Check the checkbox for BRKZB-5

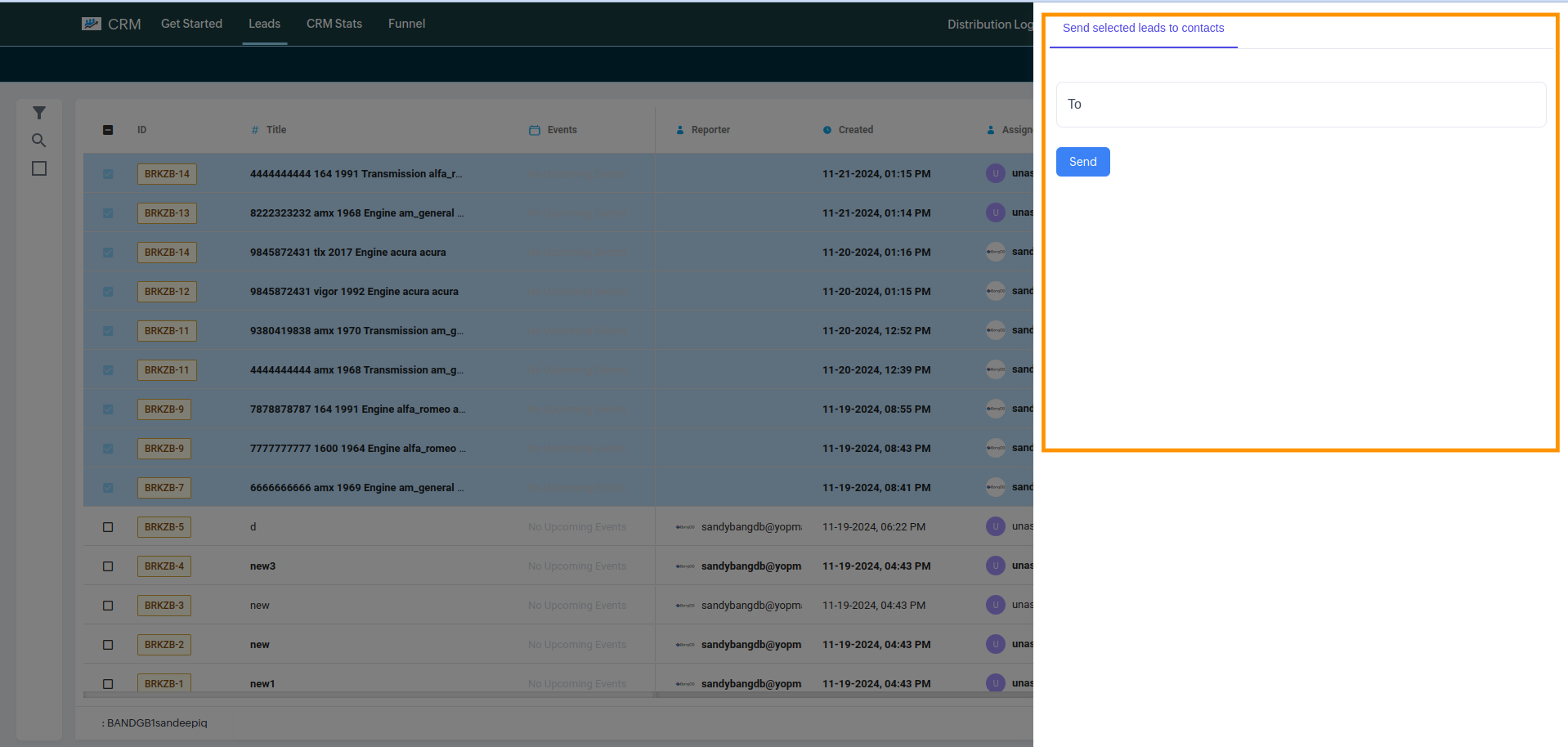[x=108, y=527]
